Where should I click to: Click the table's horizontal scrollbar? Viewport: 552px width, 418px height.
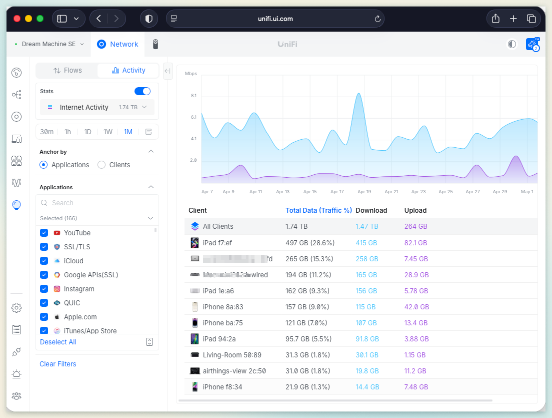(x=335, y=400)
